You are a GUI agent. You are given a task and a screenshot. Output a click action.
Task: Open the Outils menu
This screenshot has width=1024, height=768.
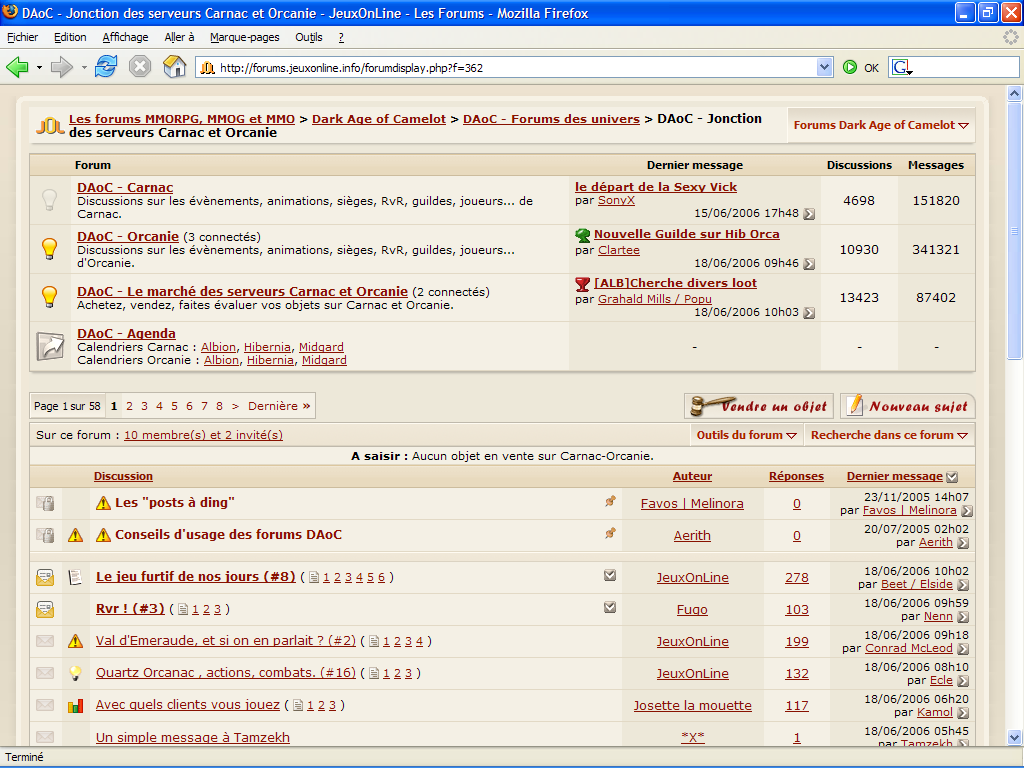point(309,37)
